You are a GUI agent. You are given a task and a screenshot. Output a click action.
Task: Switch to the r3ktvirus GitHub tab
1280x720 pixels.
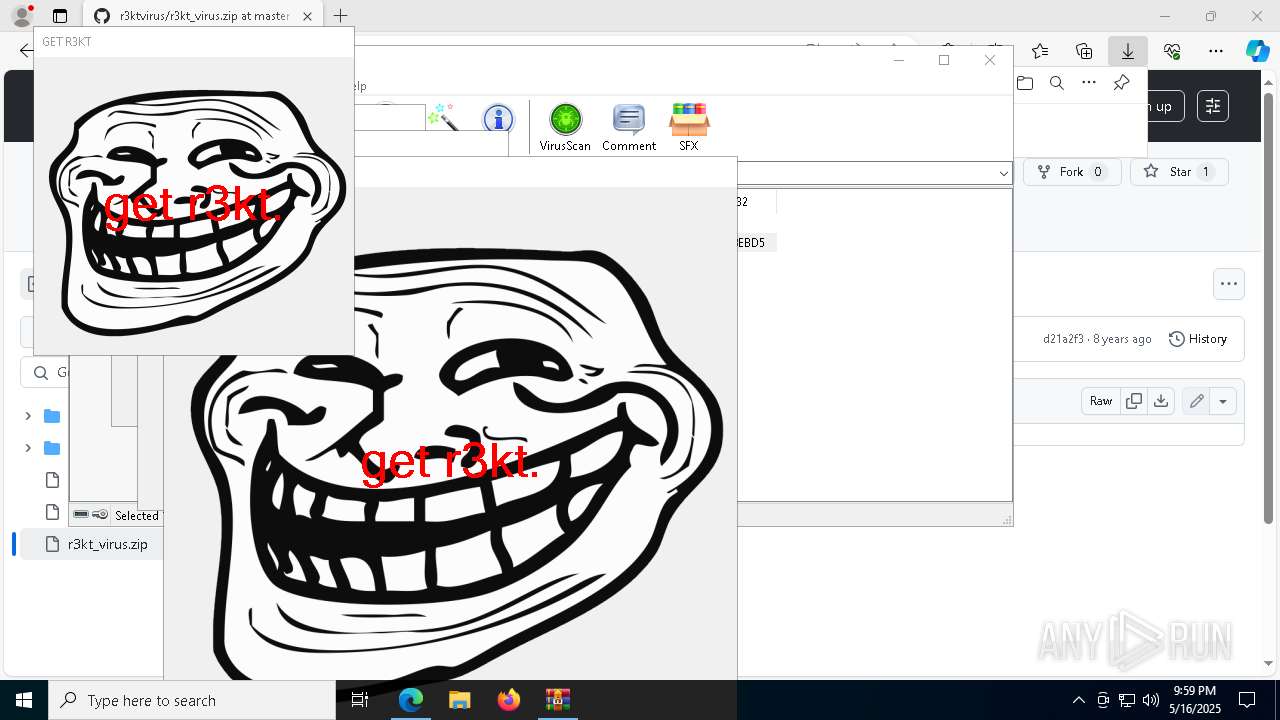point(204,16)
